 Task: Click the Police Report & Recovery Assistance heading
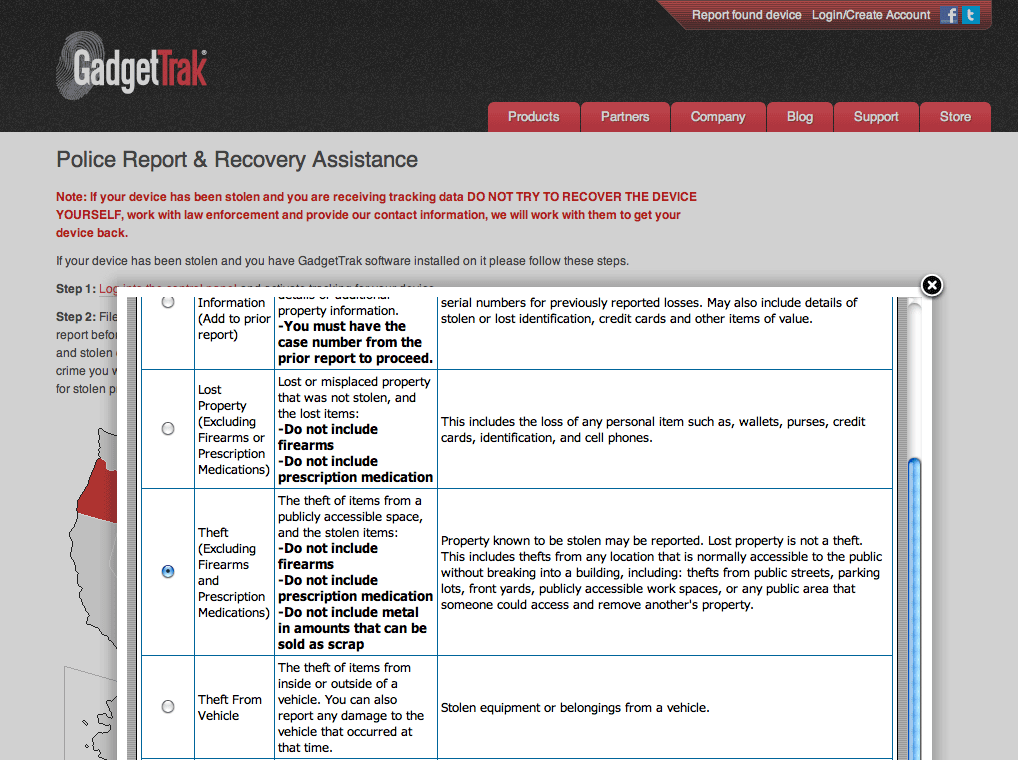point(237,160)
